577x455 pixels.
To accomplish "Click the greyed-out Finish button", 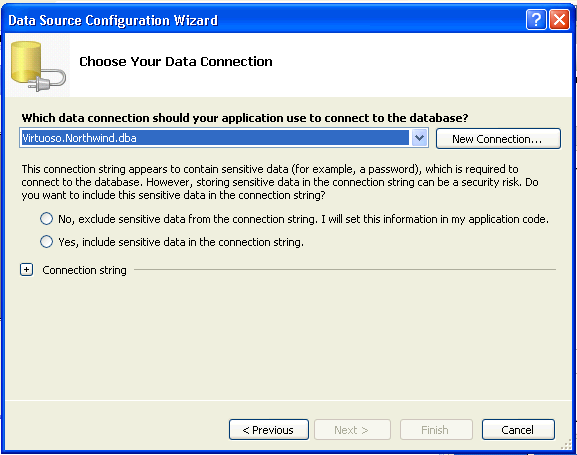I will pyautogui.click(x=436, y=430).
